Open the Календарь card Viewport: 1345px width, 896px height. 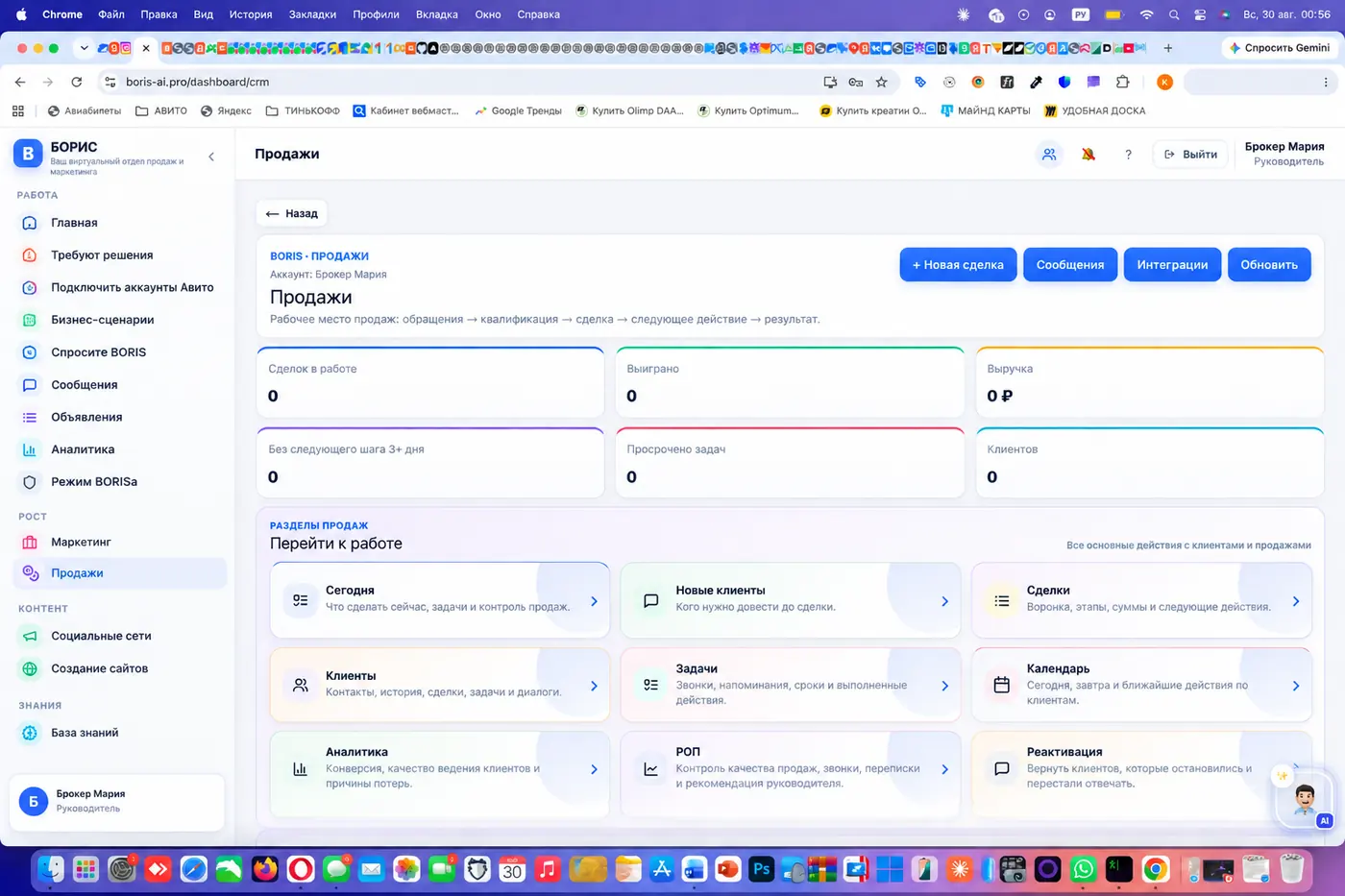[1141, 685]
